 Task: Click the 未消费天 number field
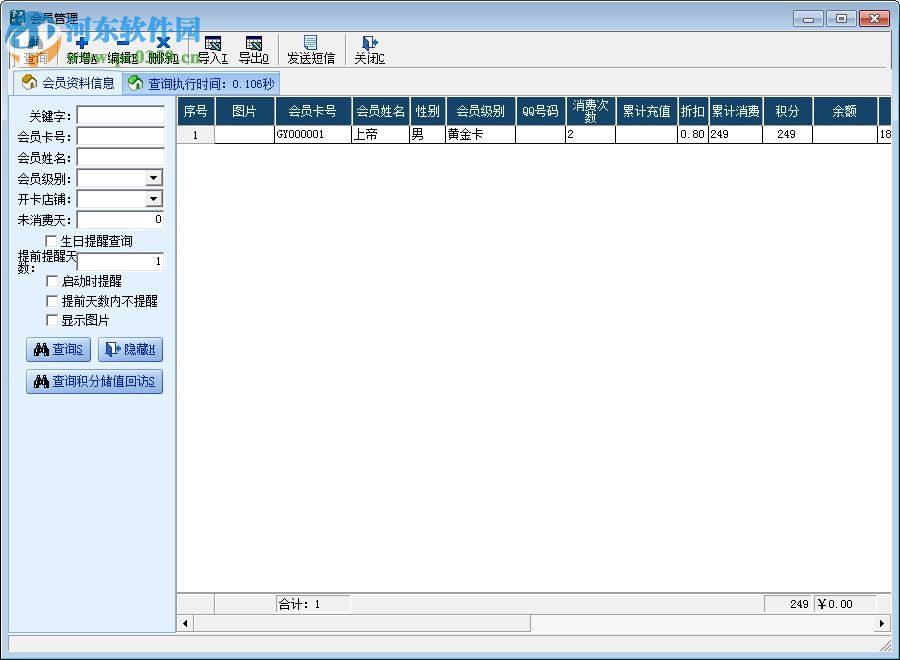click(121, 220)
